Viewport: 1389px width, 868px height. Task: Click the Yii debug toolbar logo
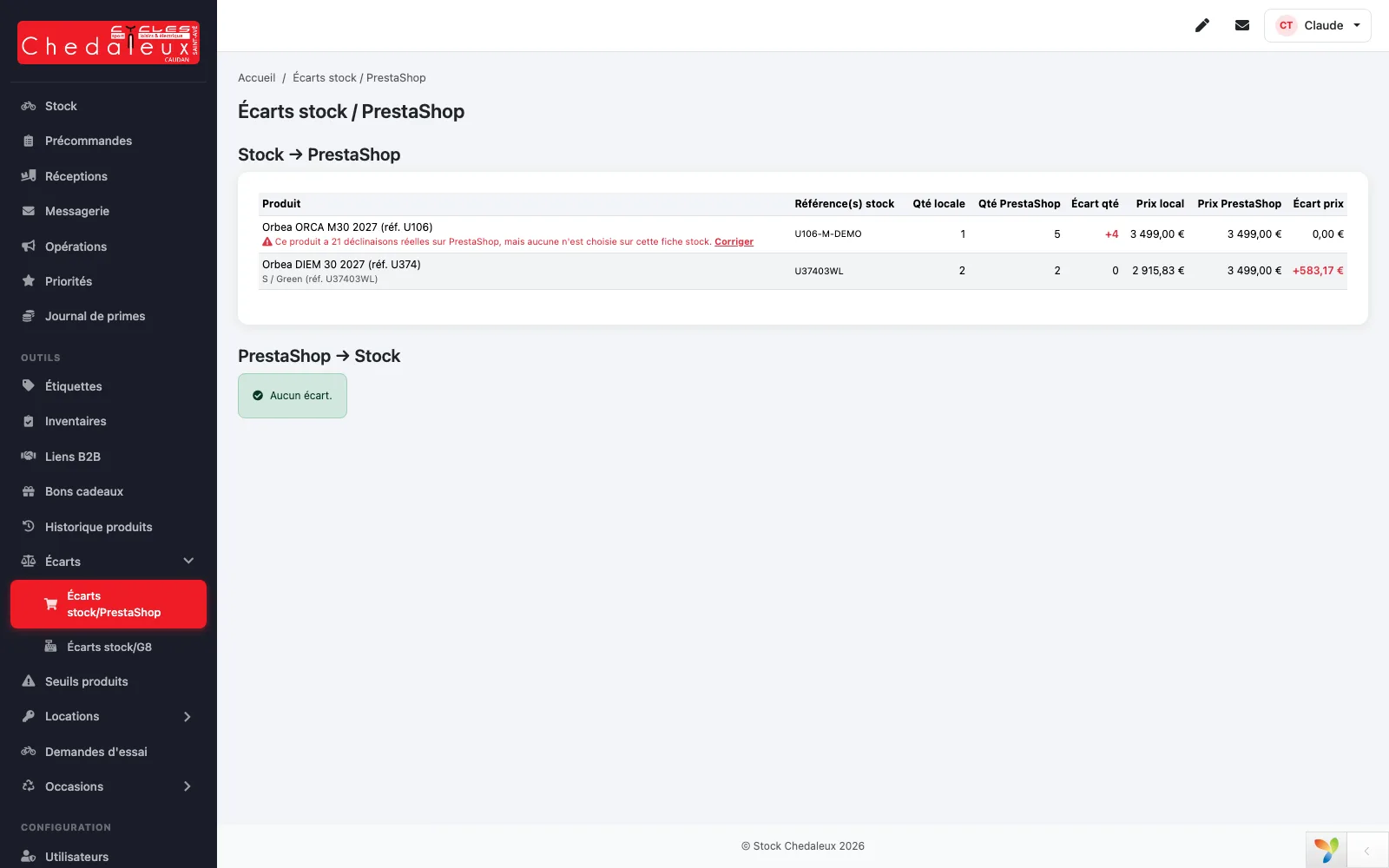(x=1326, y=851)
